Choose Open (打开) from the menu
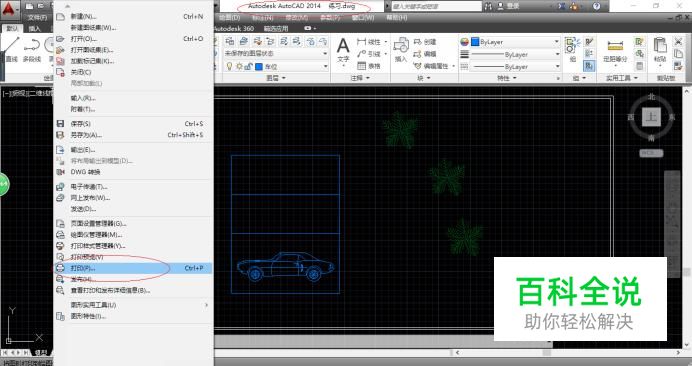Image resolution: width=692 pixels, height=366 pixels. click(133, 39)
